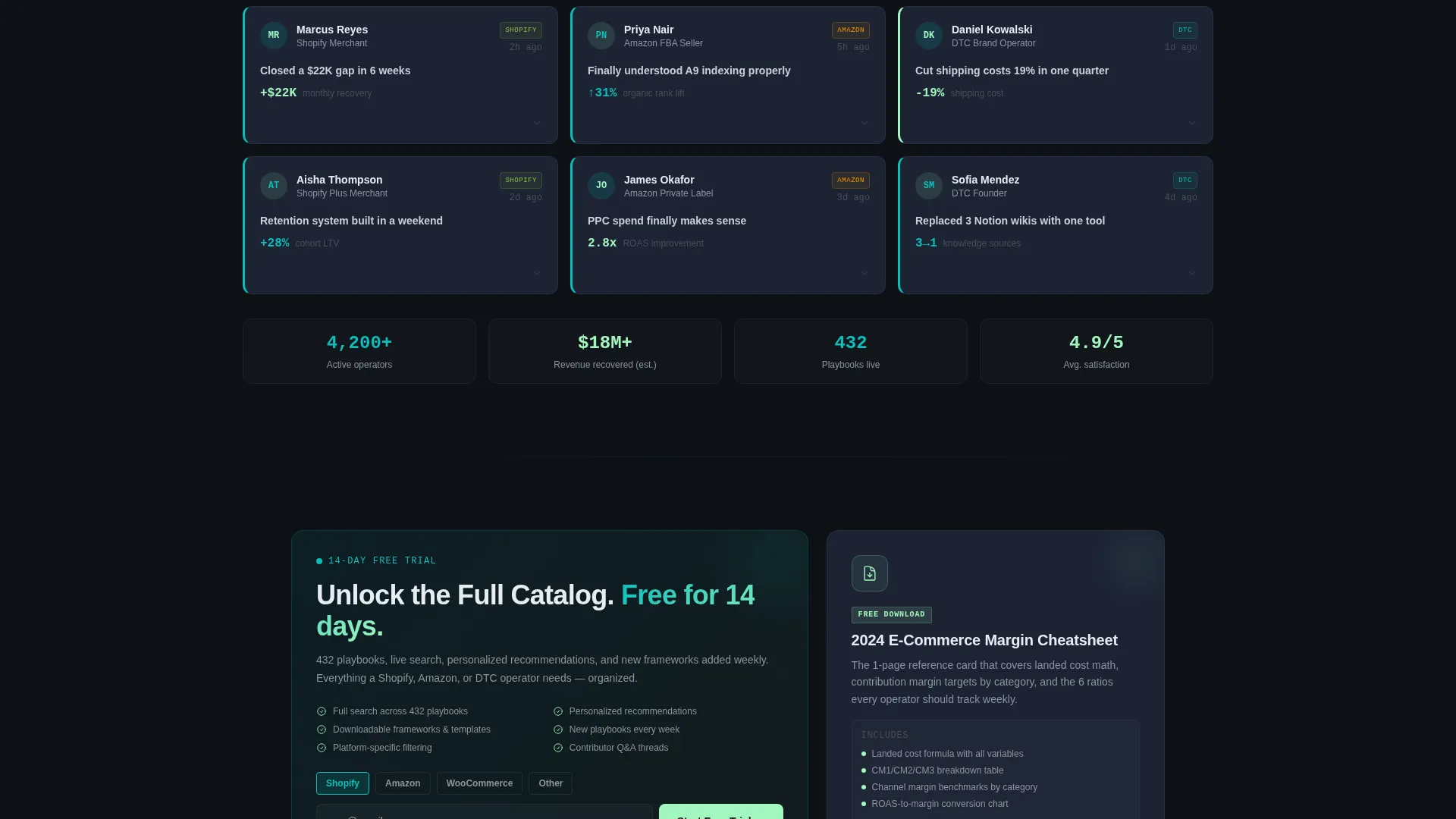This screenshot has height=819, width=1456.
Task: Click the email input field
Action: pos(485,811)
